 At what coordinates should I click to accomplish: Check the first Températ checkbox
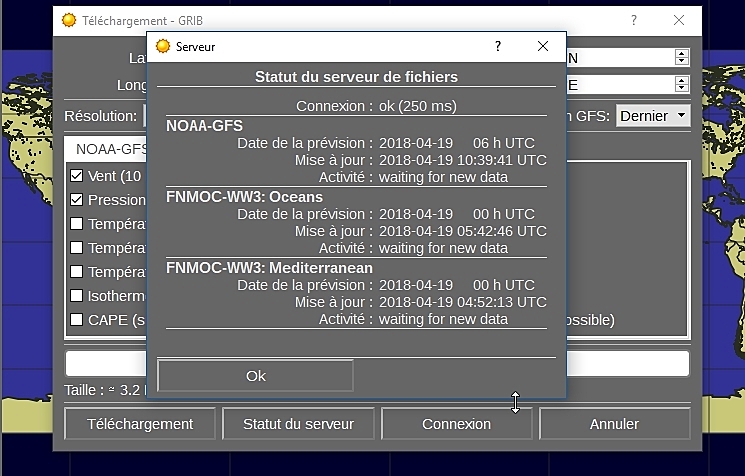76,223
